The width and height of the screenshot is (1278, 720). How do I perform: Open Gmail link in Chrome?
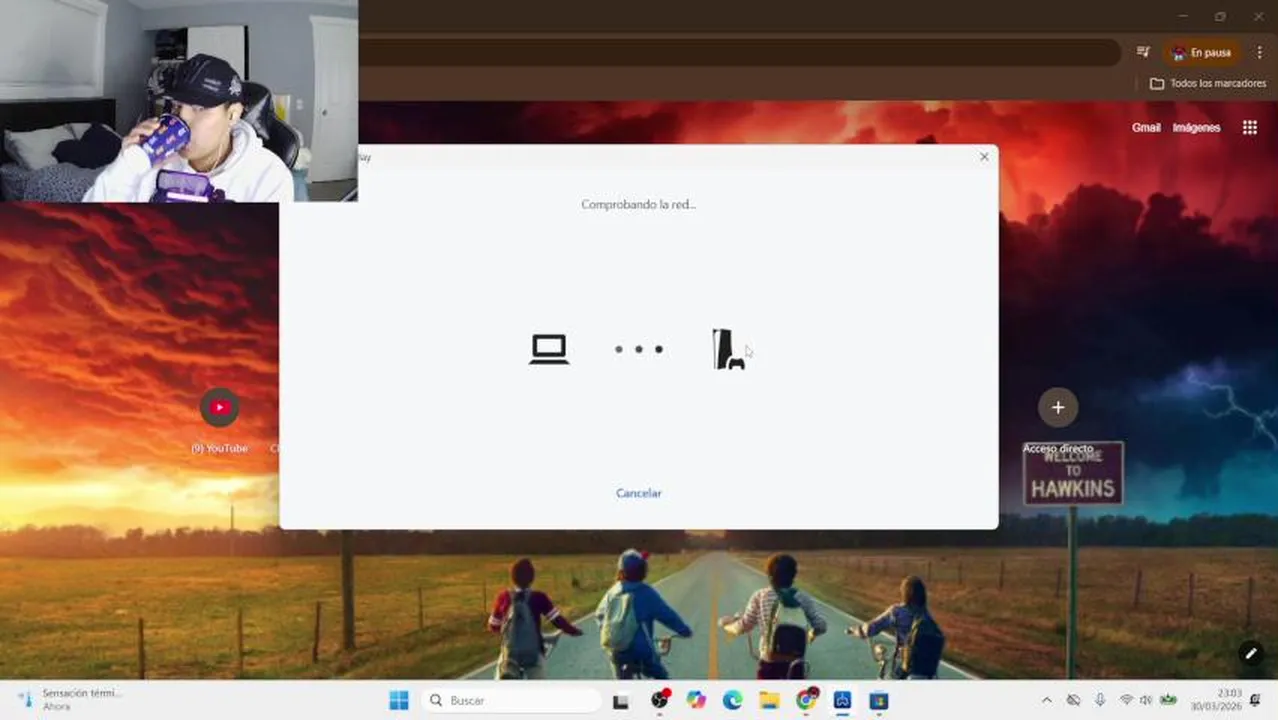1146,128
